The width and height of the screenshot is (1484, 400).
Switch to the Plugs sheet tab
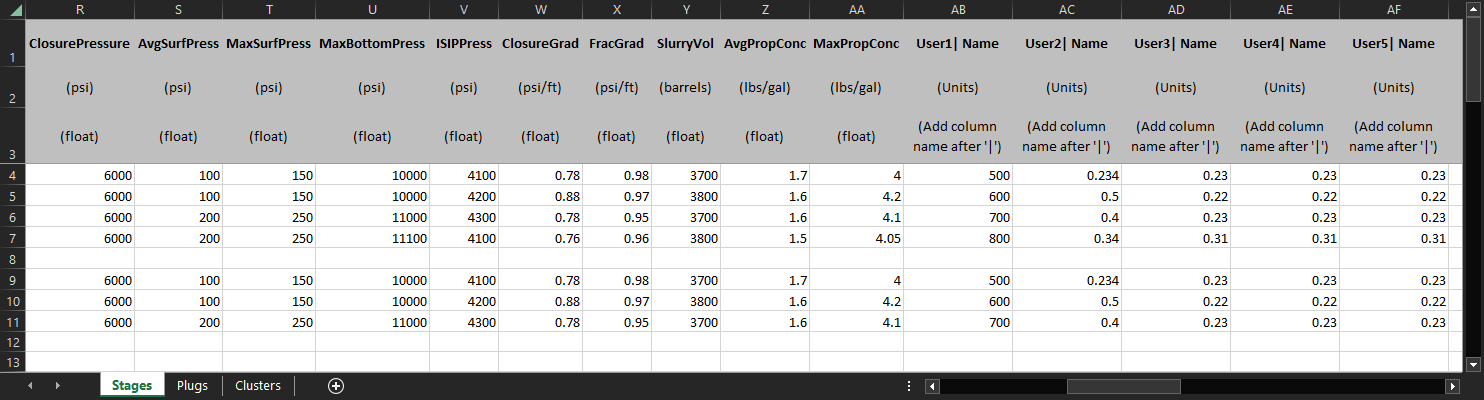tap(192, 386)
